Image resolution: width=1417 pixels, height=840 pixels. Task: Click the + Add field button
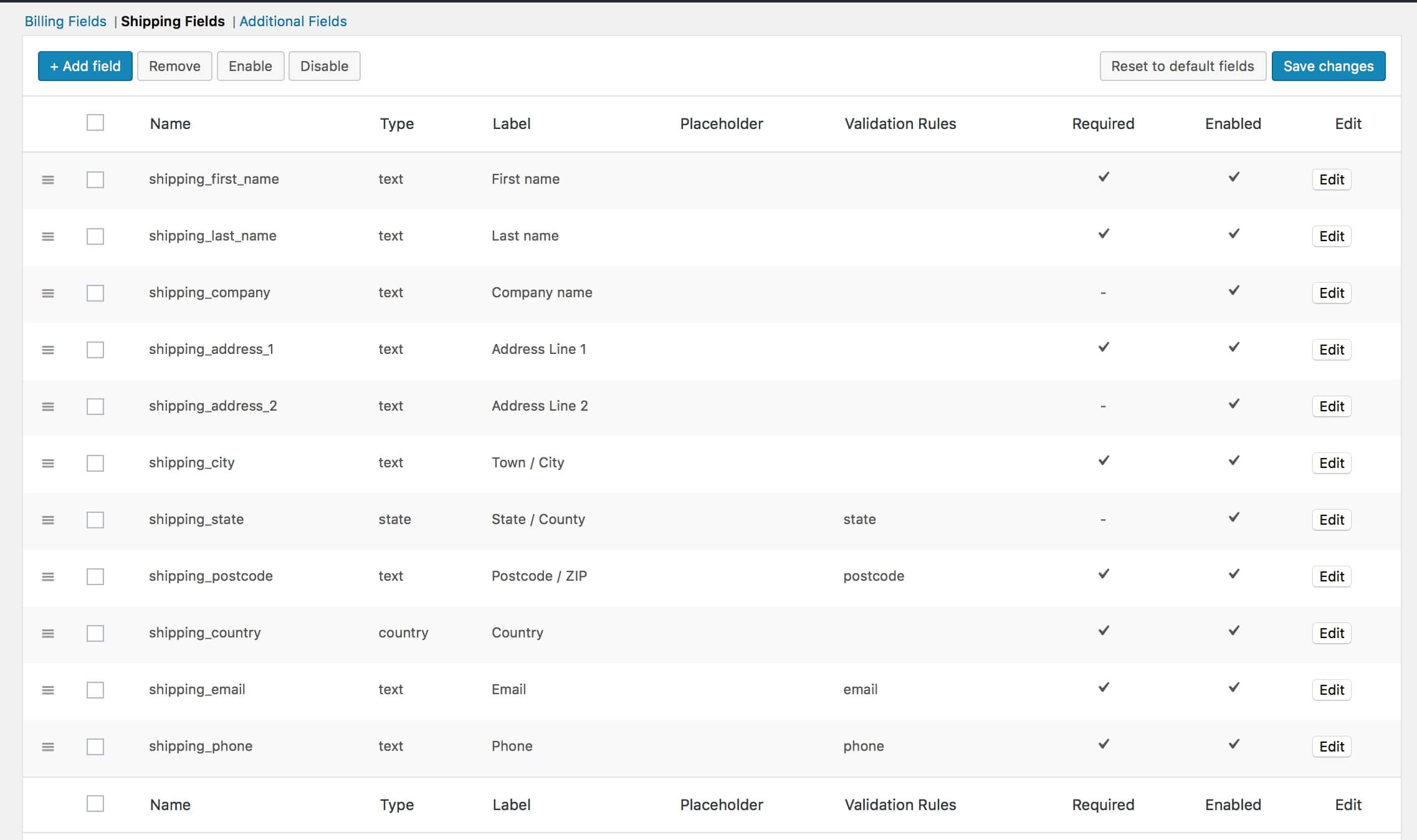85,66
